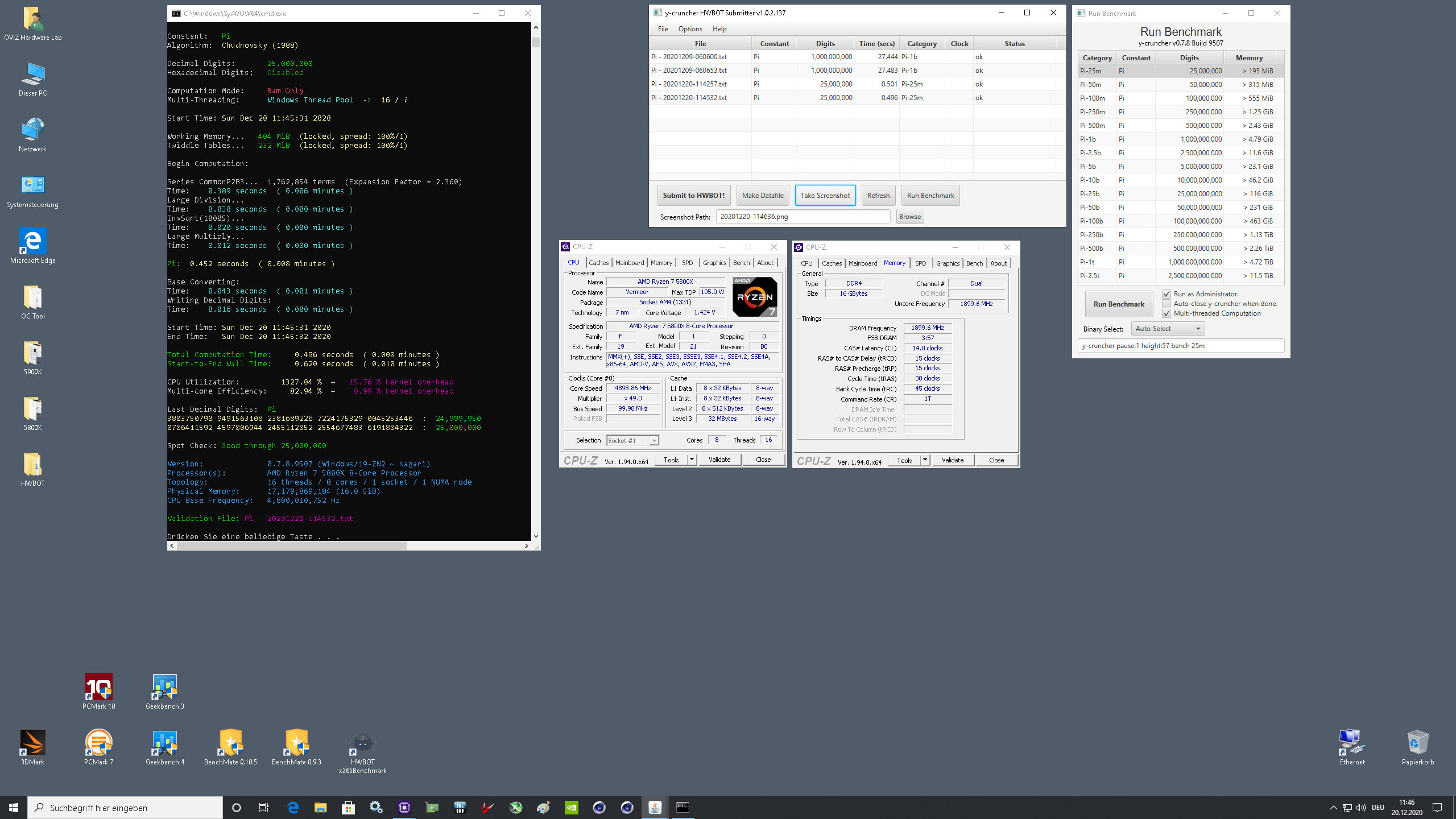Screen dimensions: 1456x819
Task: Open the Binary Select dropdown
Action: [1168, 329]
